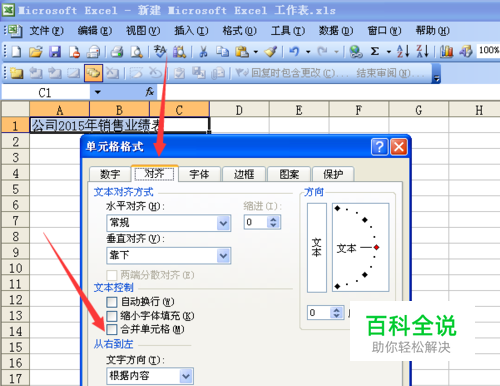Open the AutoSum functions dropdown arrow

(389, 52)
